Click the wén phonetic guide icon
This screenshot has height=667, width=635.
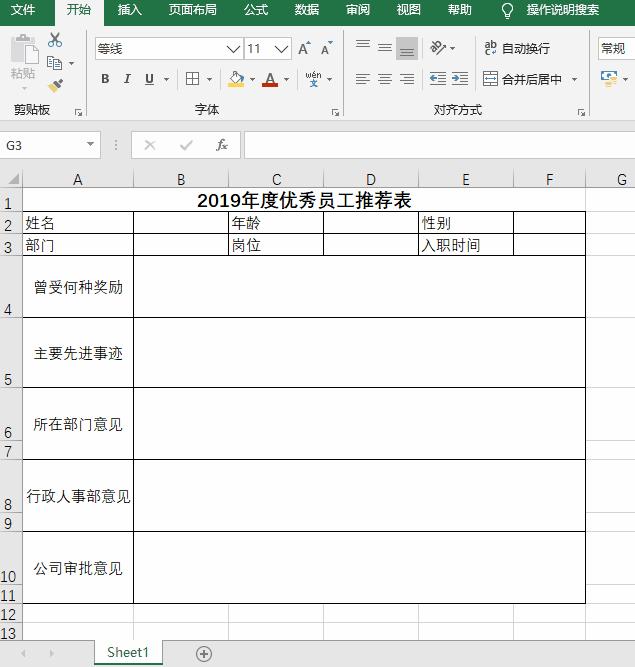(x=313, y=79)
